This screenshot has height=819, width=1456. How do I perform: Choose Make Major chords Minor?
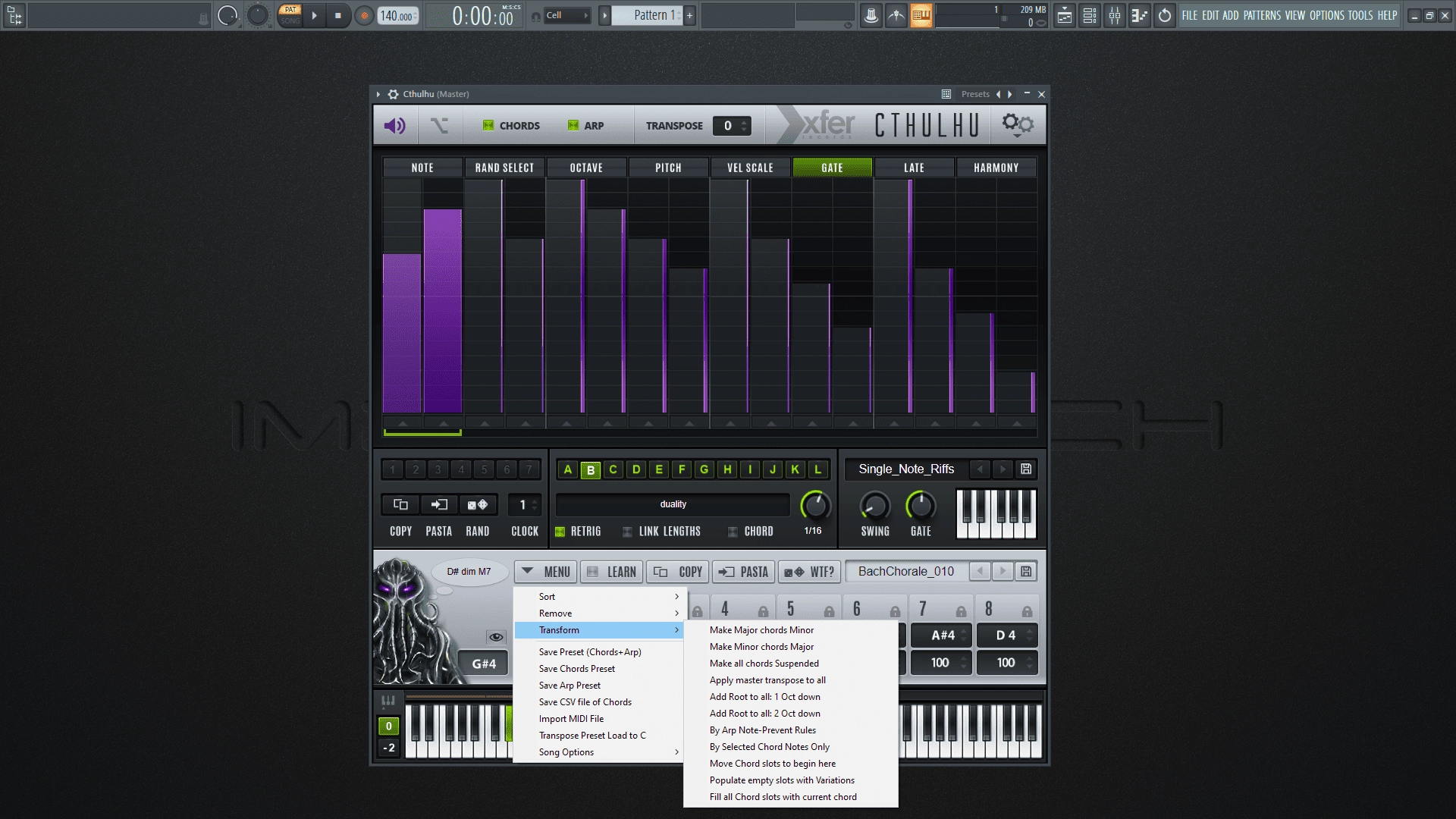(x=791, y=630)
